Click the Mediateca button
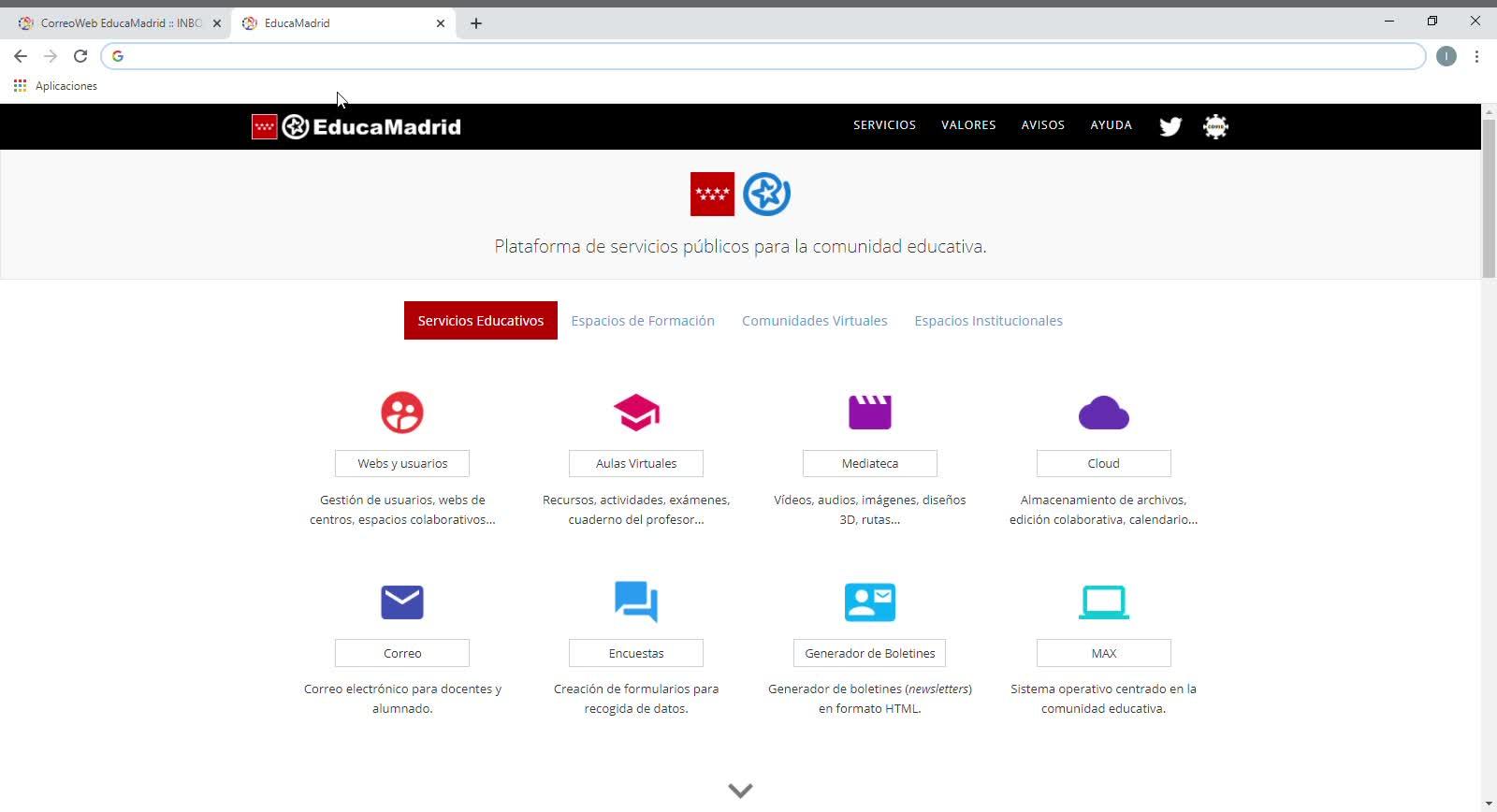Image resolution: width=1497 pixels, height=812 pixels. click(870, 463)
